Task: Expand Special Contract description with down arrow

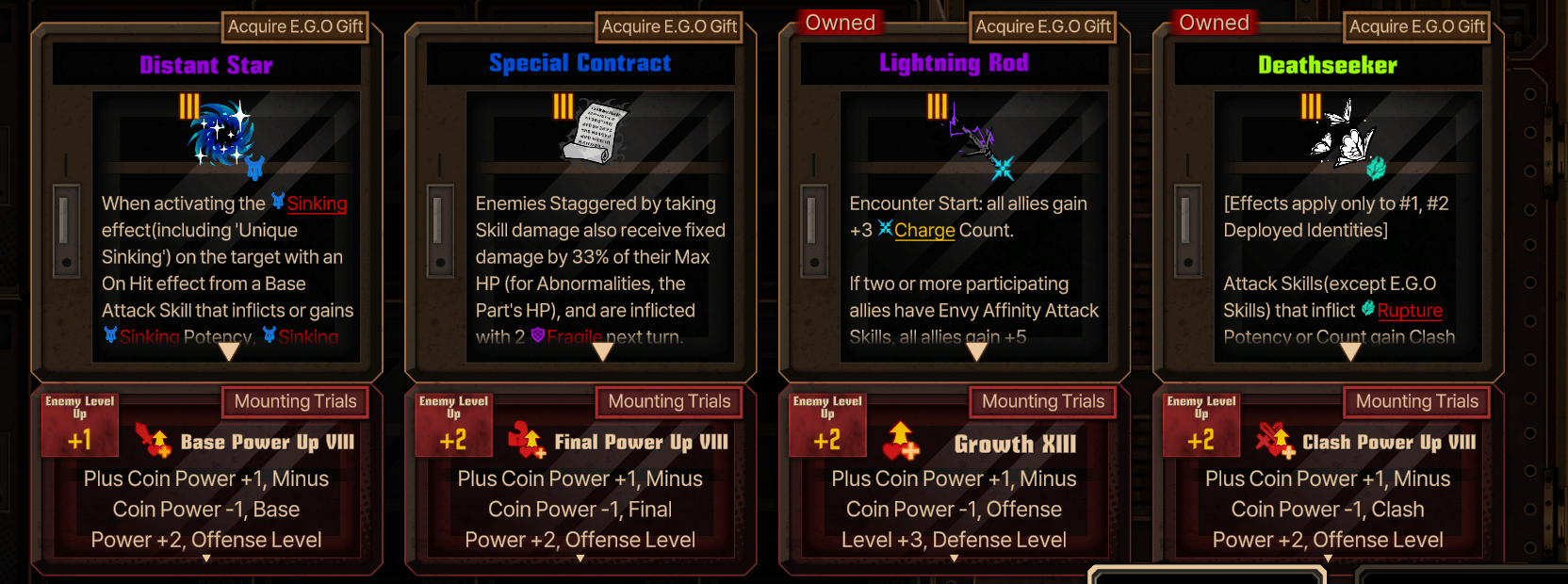Action: coord(603,352)
